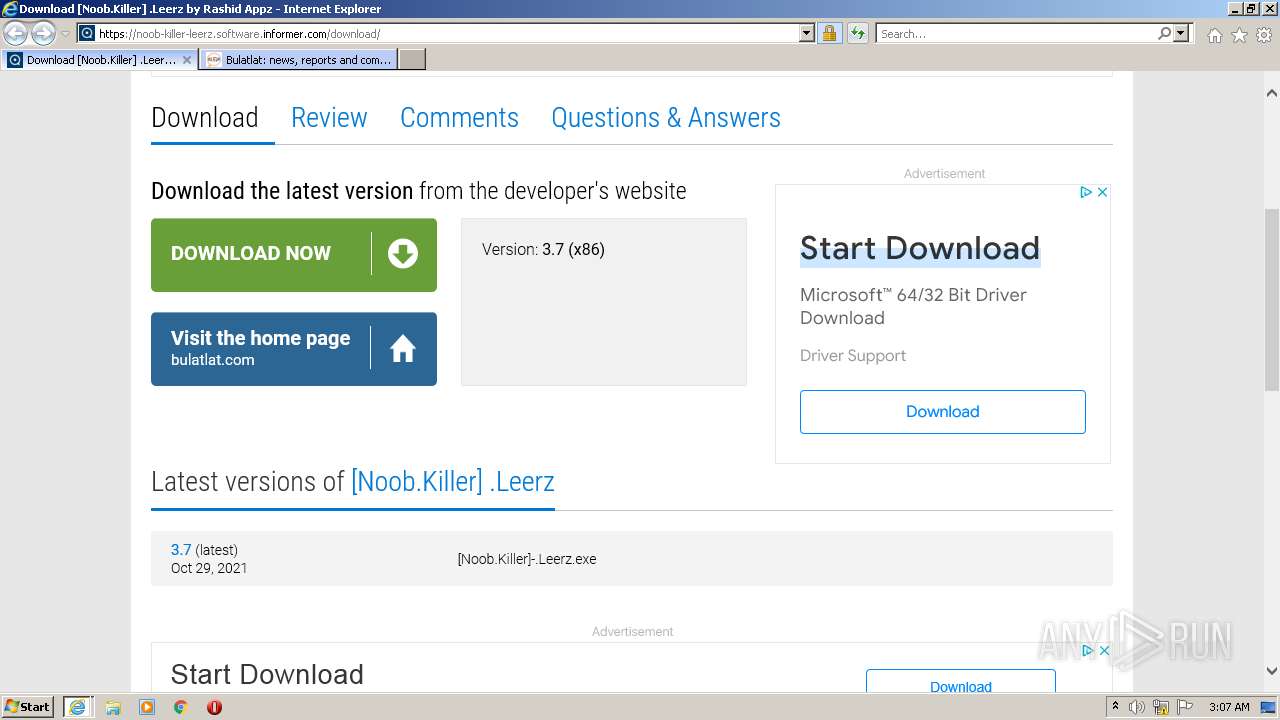
Task: Click the volume speaker tray icon
Action: point(1137,707)
